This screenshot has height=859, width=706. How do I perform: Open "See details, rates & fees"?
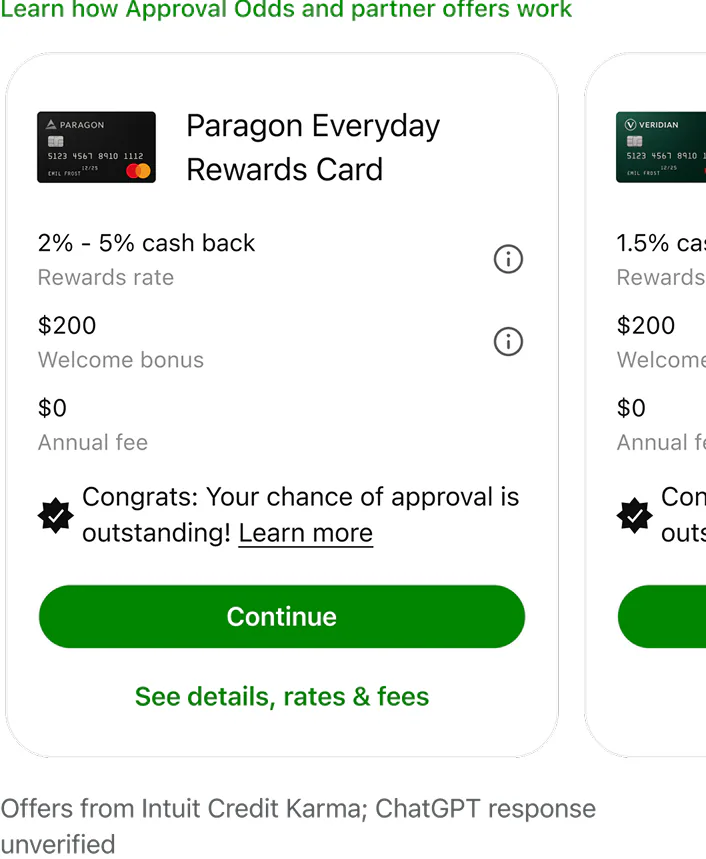coord(281,697)
